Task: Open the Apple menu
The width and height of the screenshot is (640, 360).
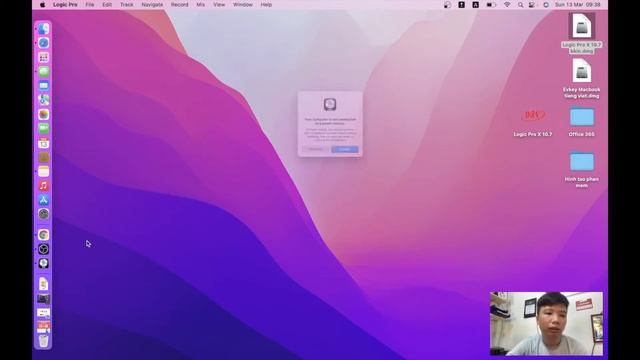Action: (42, 5)
